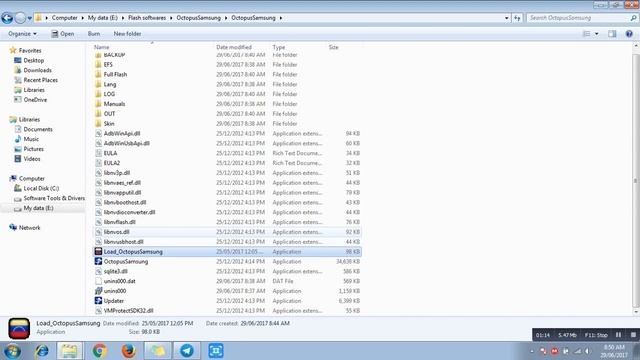This screenshot has width=640, height=360.
Task: Select Documents library in navigation pane
Action: tap(38, 129)
